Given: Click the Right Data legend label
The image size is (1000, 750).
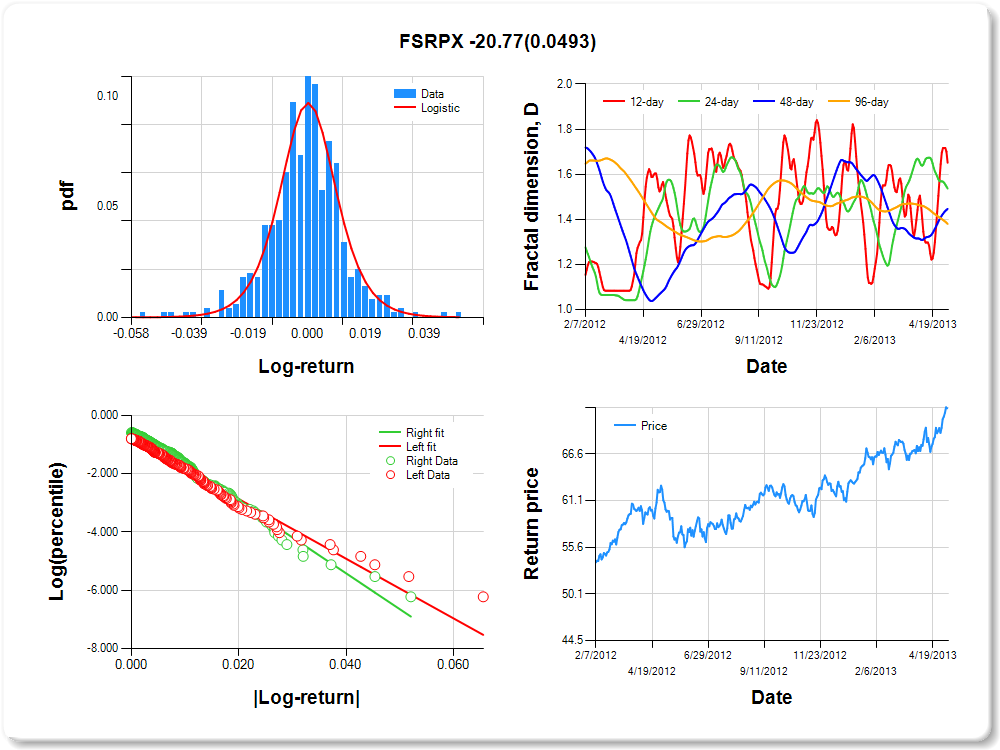Looking at the screenshot, I should tap(432, 460).
